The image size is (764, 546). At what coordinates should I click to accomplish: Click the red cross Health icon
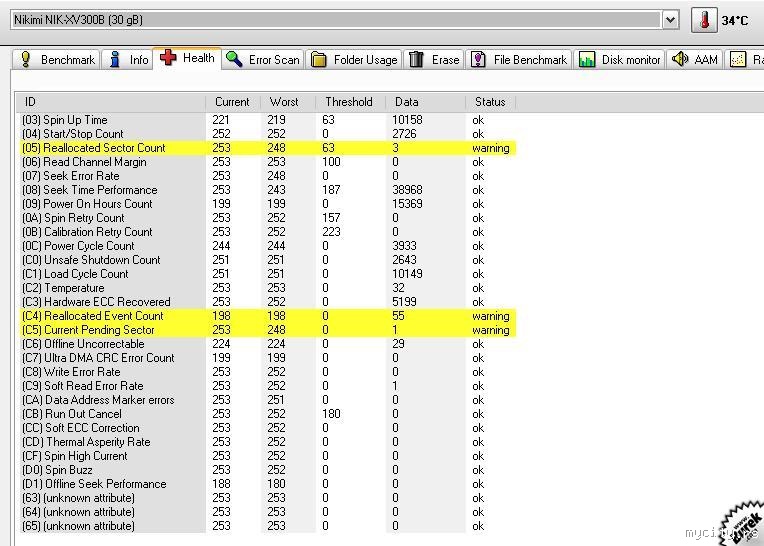click(168, 57)
